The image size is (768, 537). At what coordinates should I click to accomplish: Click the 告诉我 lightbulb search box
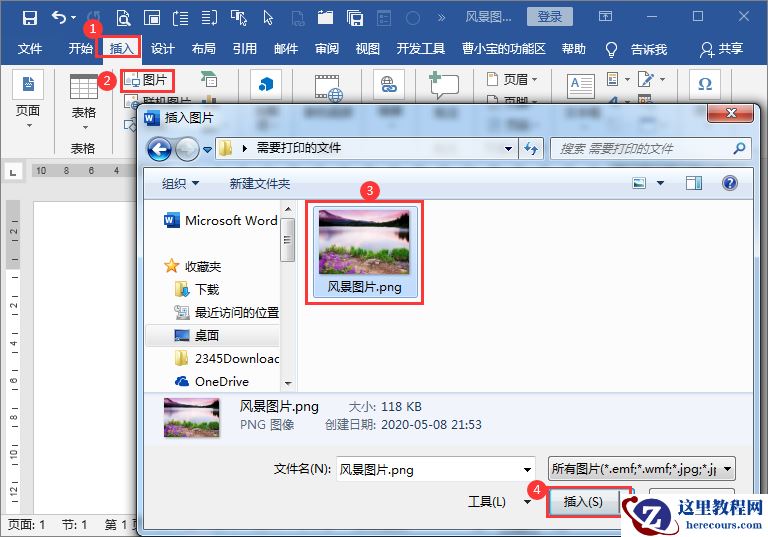tap(636, 49)
